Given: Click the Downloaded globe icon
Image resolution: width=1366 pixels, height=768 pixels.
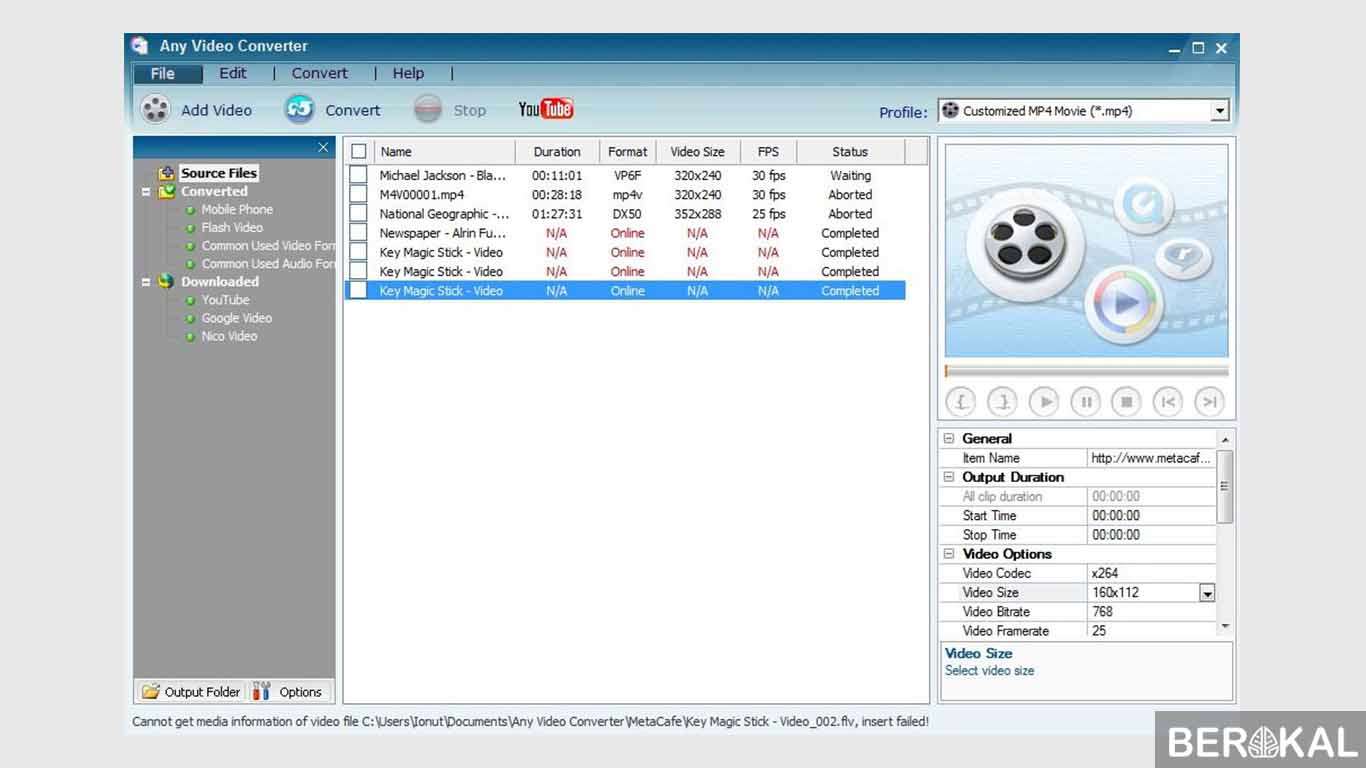Looking at the screenshot, I should 167,282.
